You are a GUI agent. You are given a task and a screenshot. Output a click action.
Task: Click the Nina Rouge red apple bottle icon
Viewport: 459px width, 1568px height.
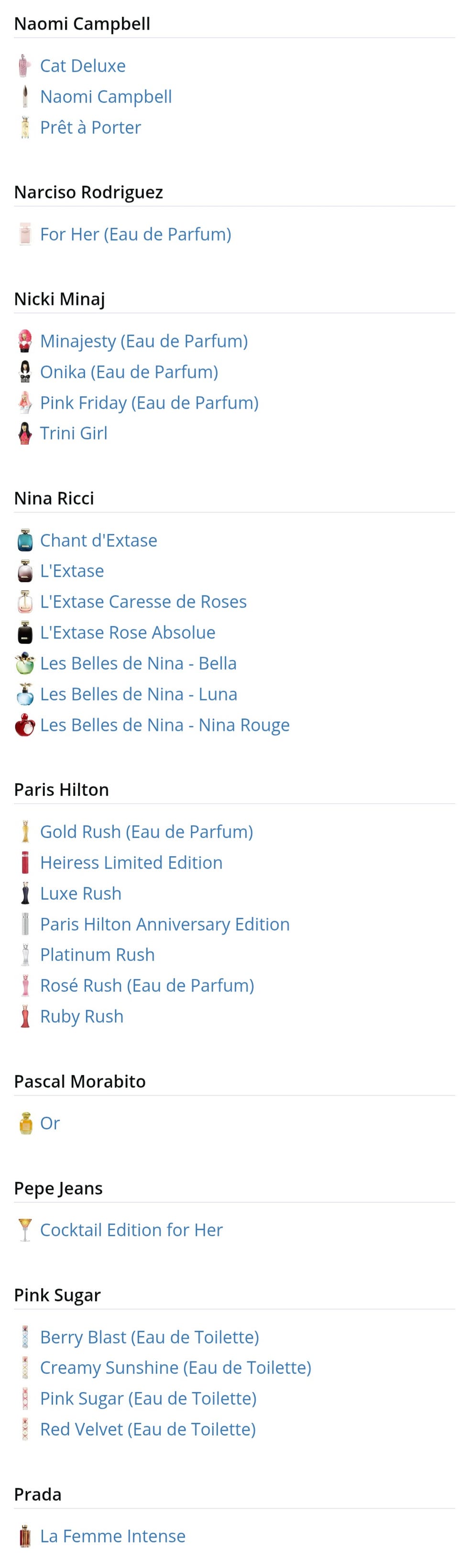tap(25, 725)
